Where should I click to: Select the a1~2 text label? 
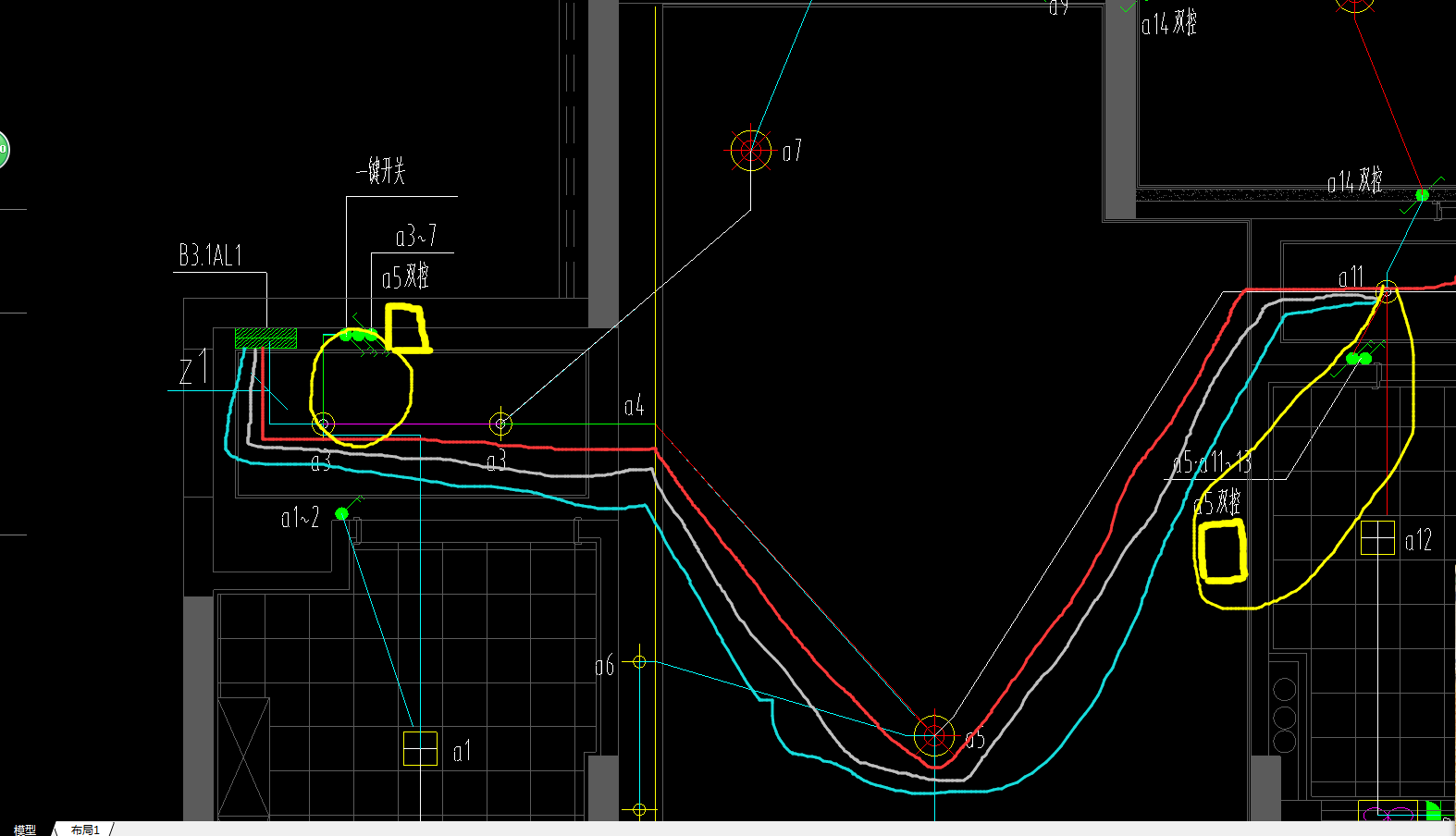tap(301, 517)
